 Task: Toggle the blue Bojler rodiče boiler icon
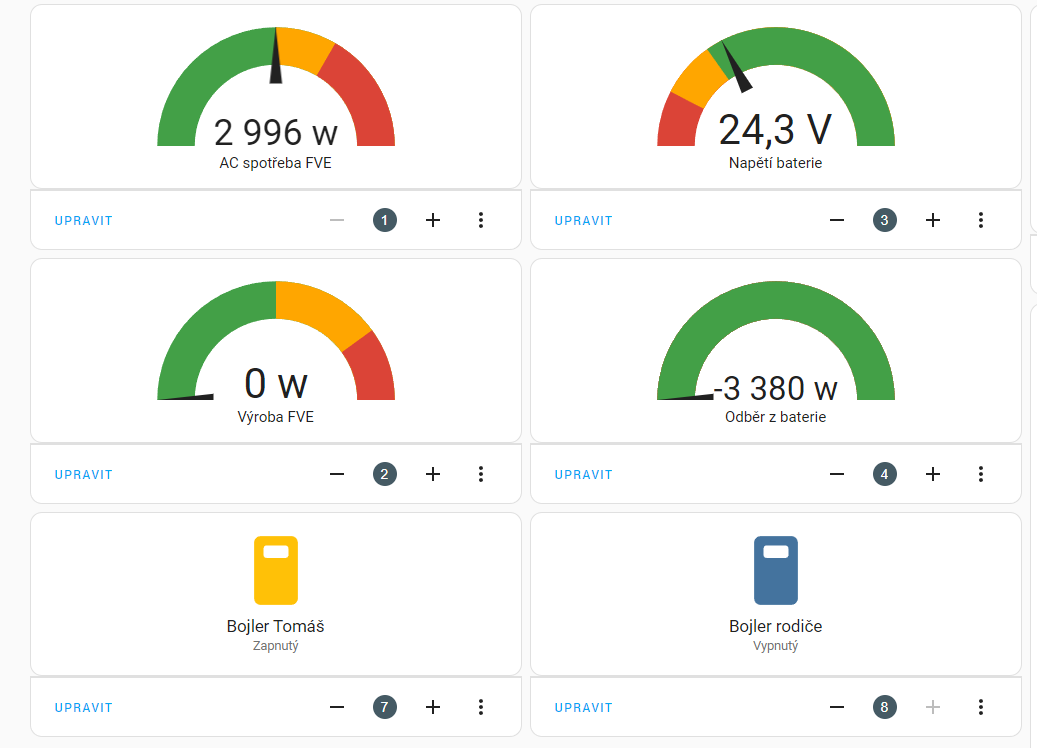(775, 570)
